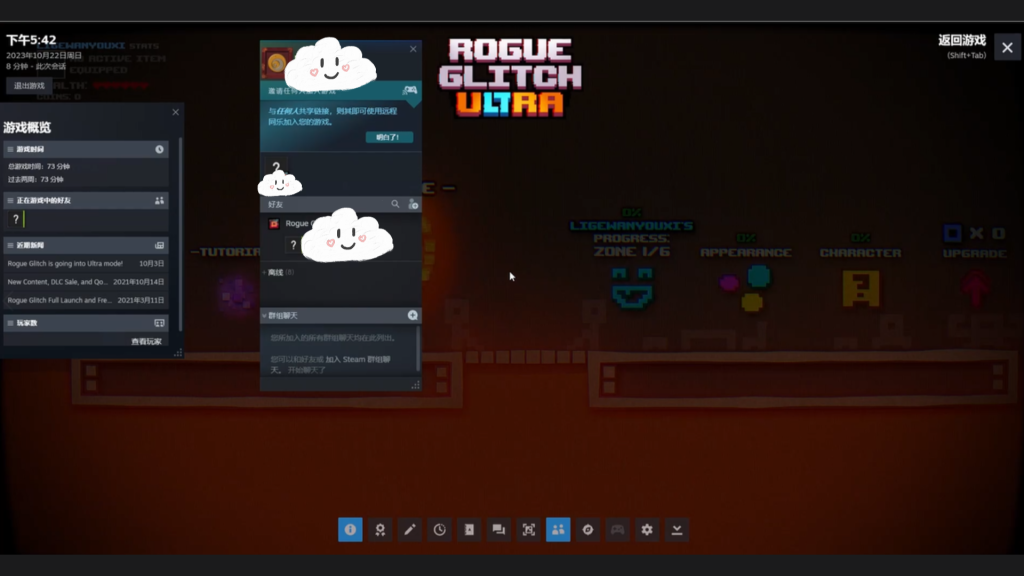
Task: Click the controller remote play icon in friends panel
Action: point(410,90)
